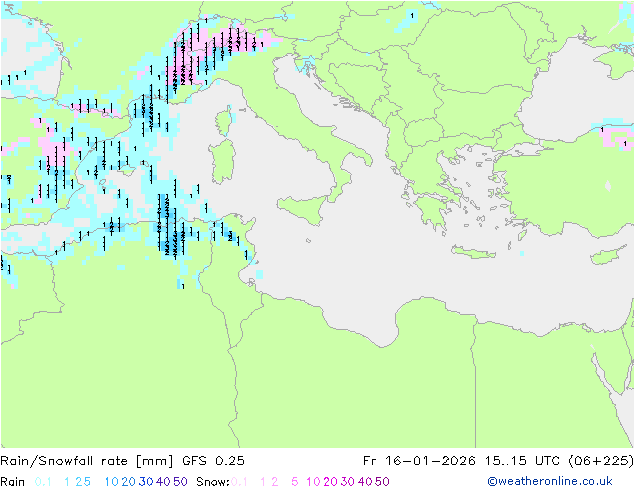634x490 pixels.
Task: Select the Rain 50 legend color value
Action: (x=180, y=482)
